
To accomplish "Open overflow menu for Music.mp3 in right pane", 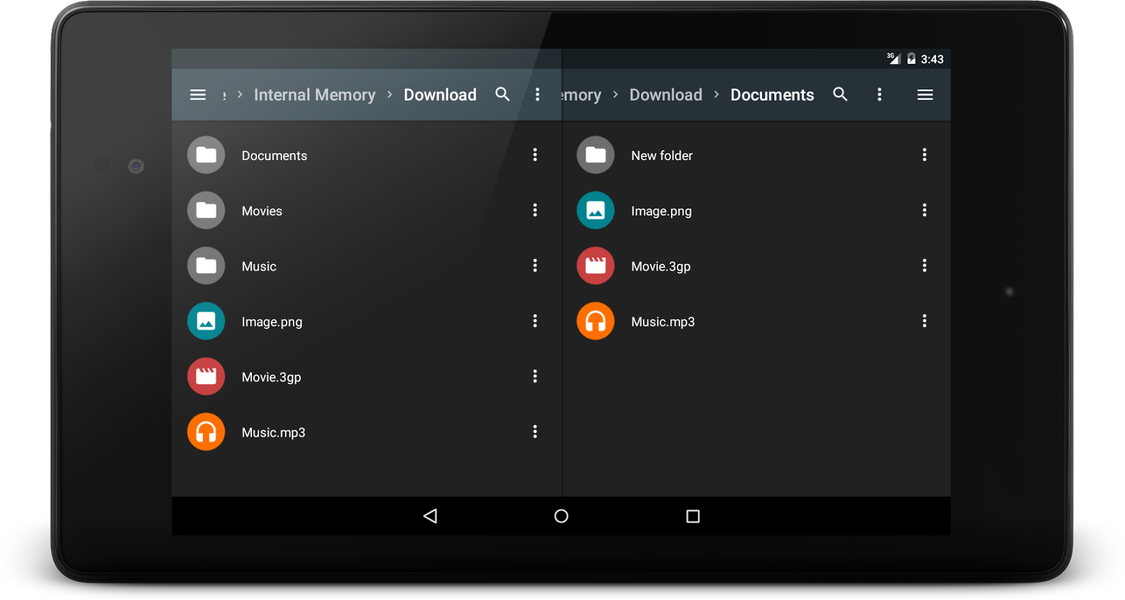I will (924, 321).
